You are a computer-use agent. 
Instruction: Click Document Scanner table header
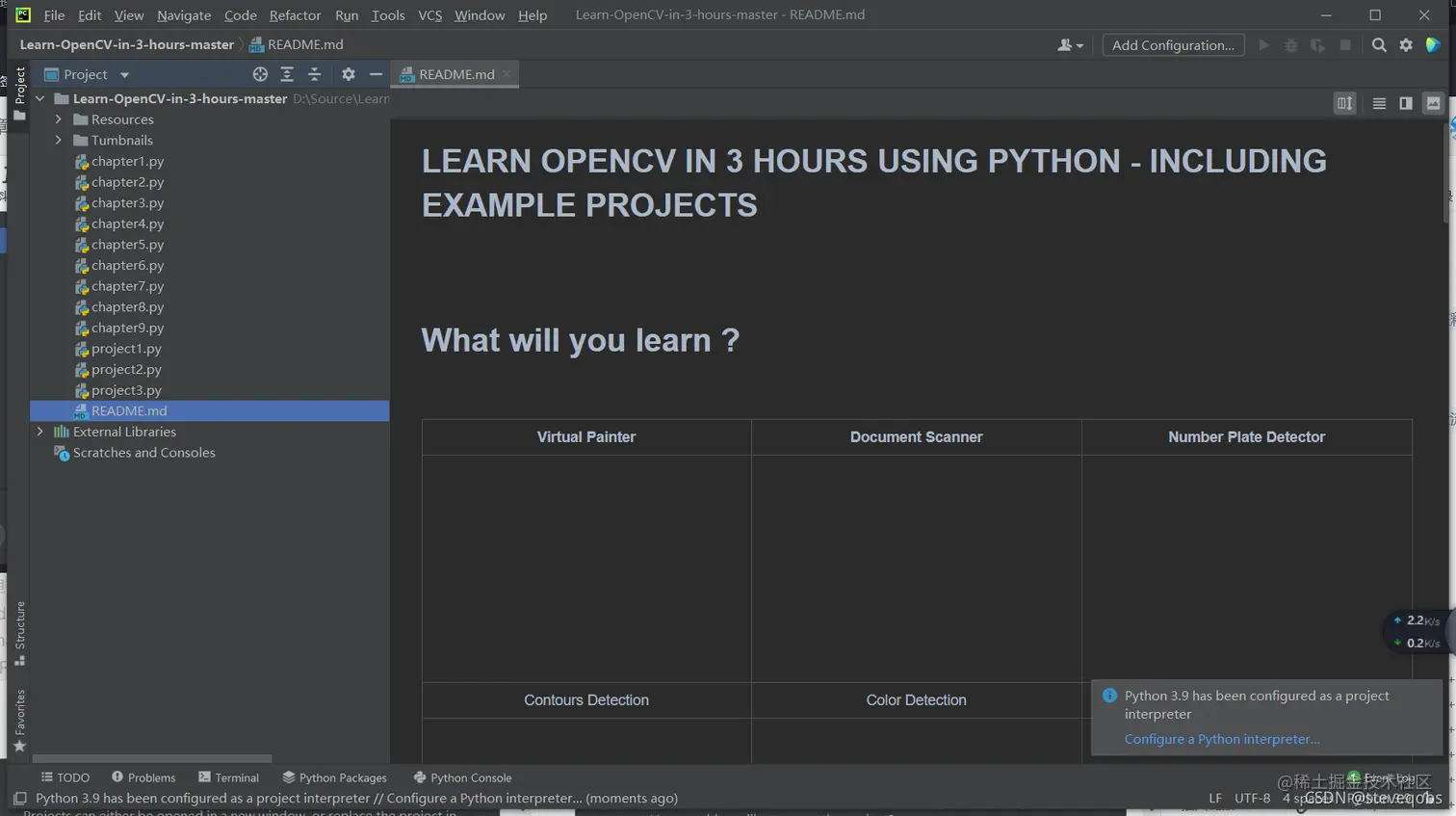coord(916,437)
